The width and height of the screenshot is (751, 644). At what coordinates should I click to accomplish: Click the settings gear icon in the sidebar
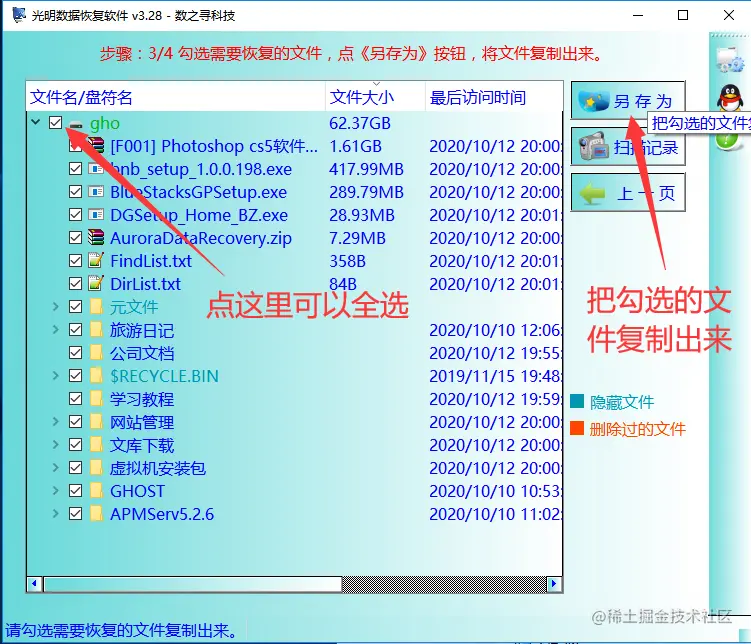[730, 59]
